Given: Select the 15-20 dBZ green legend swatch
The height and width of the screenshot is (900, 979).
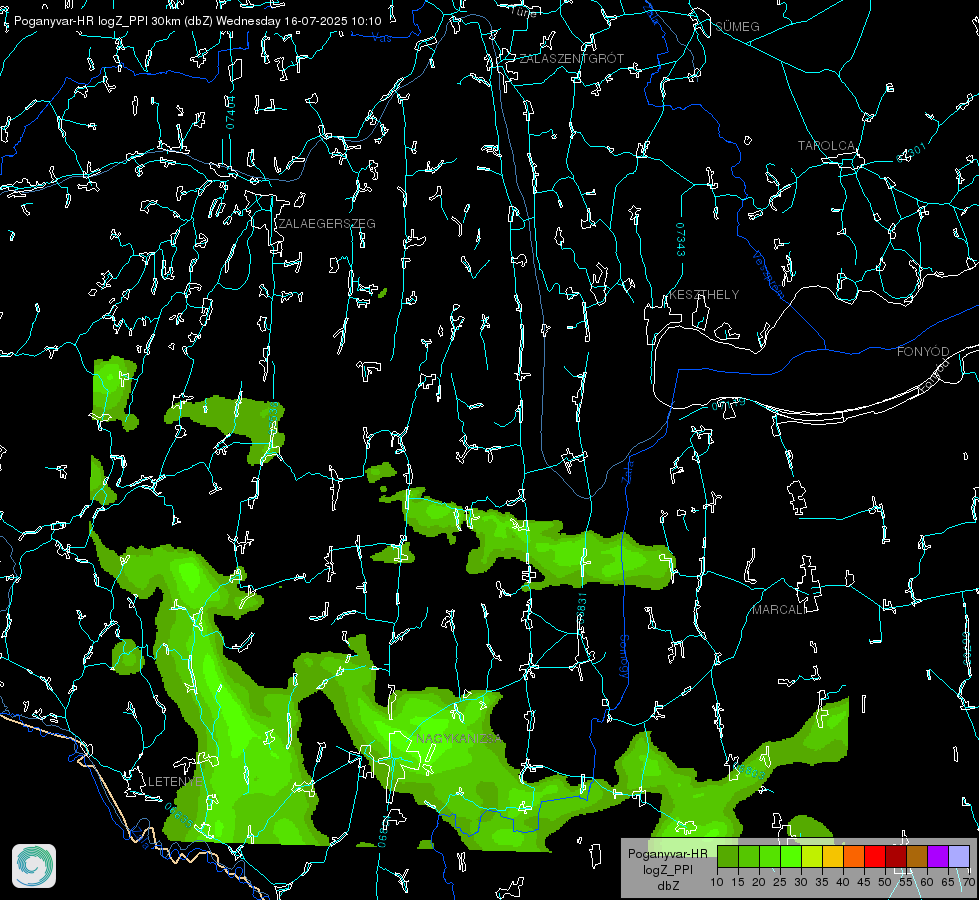Looking at the screenshot, I should 749,856.
